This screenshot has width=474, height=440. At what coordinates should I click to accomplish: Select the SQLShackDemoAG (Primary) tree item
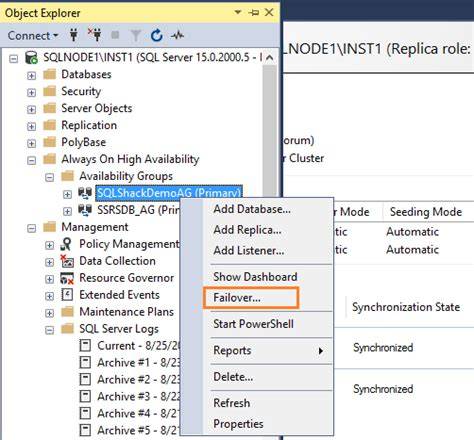[169, 193]
